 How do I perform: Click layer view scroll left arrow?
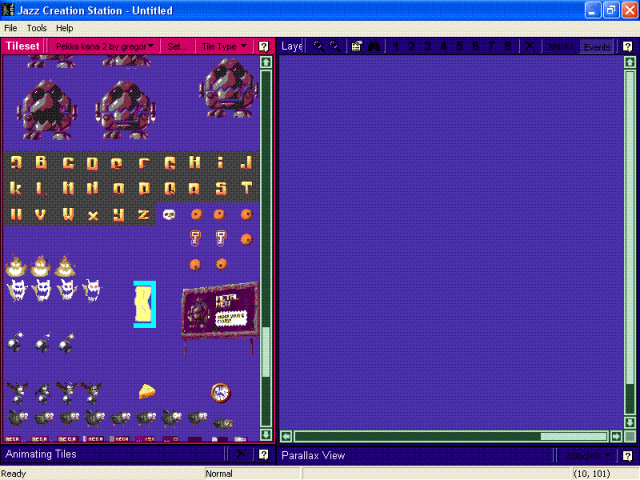pos(286,436)
